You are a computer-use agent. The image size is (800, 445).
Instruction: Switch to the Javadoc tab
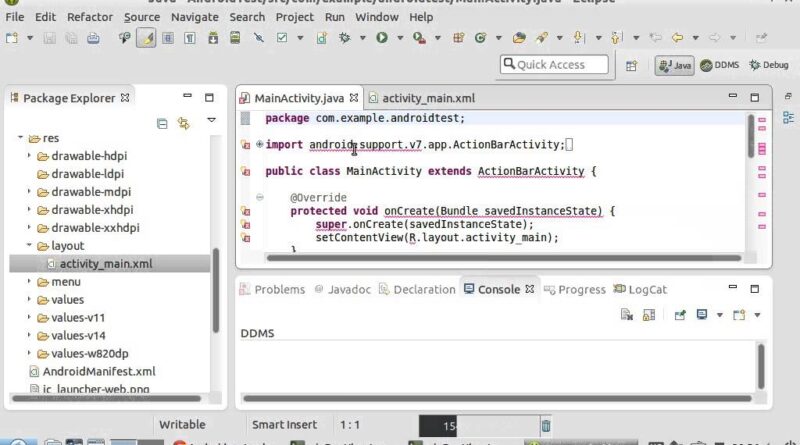tap(343, 289)
